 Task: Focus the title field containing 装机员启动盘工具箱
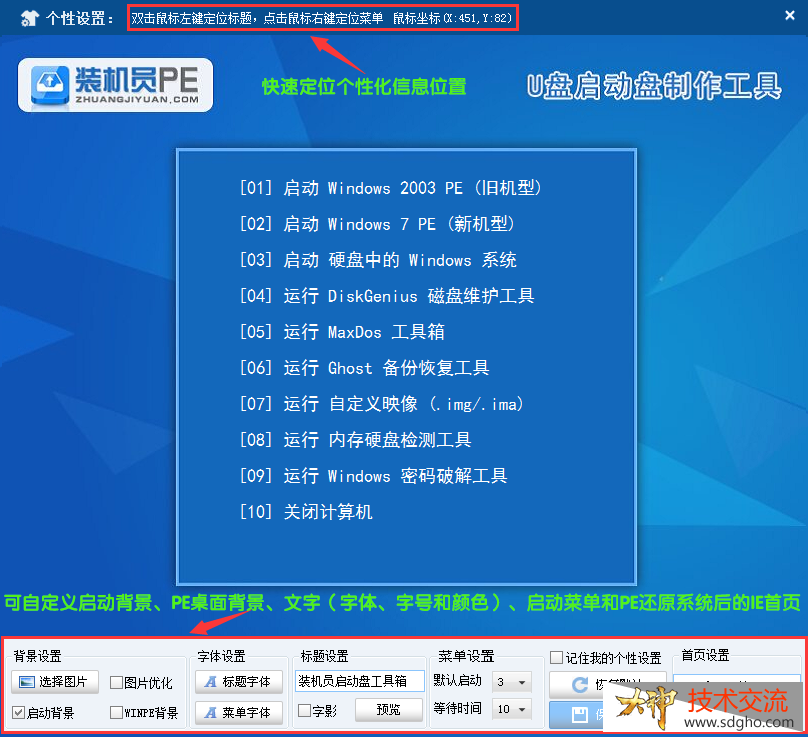(x=360, y=681)
